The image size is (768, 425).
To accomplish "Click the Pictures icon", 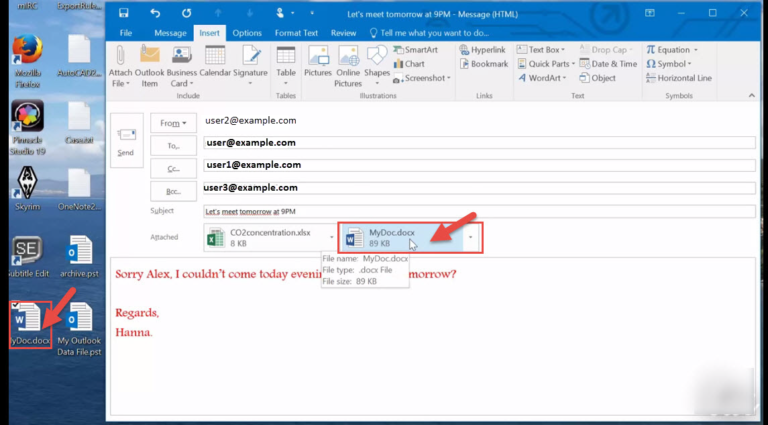I will [318, 62].
